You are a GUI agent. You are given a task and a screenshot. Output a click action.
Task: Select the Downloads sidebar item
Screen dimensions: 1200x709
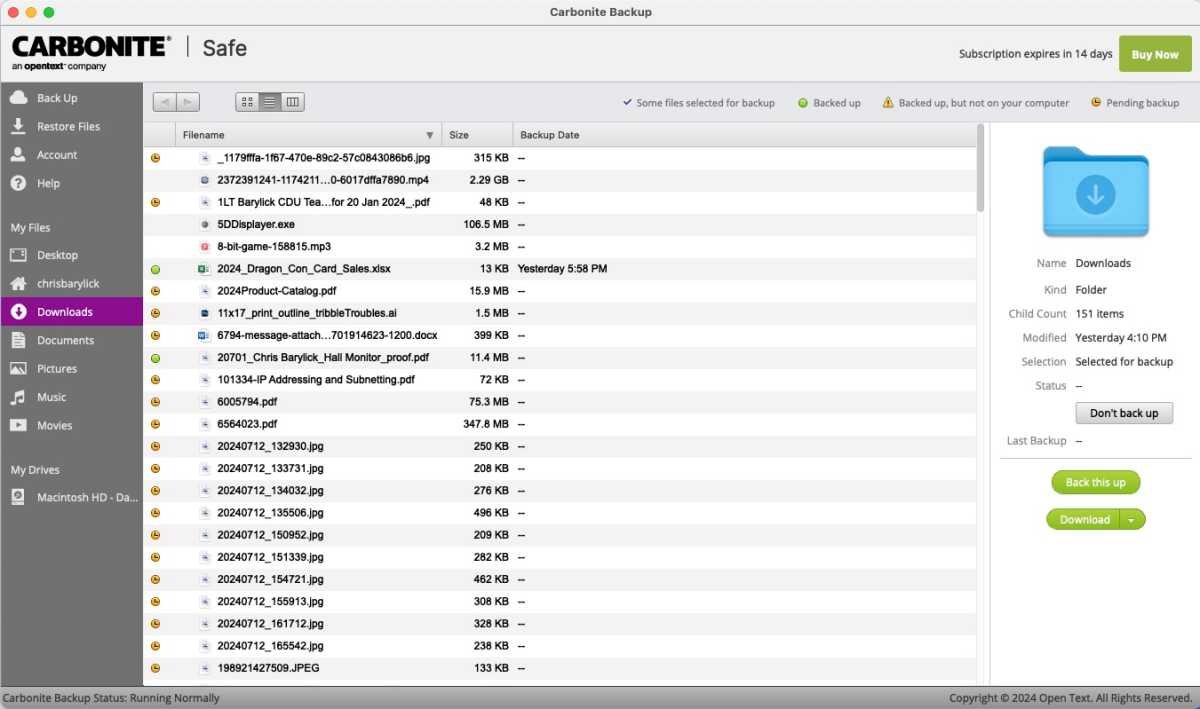point(72,312)
